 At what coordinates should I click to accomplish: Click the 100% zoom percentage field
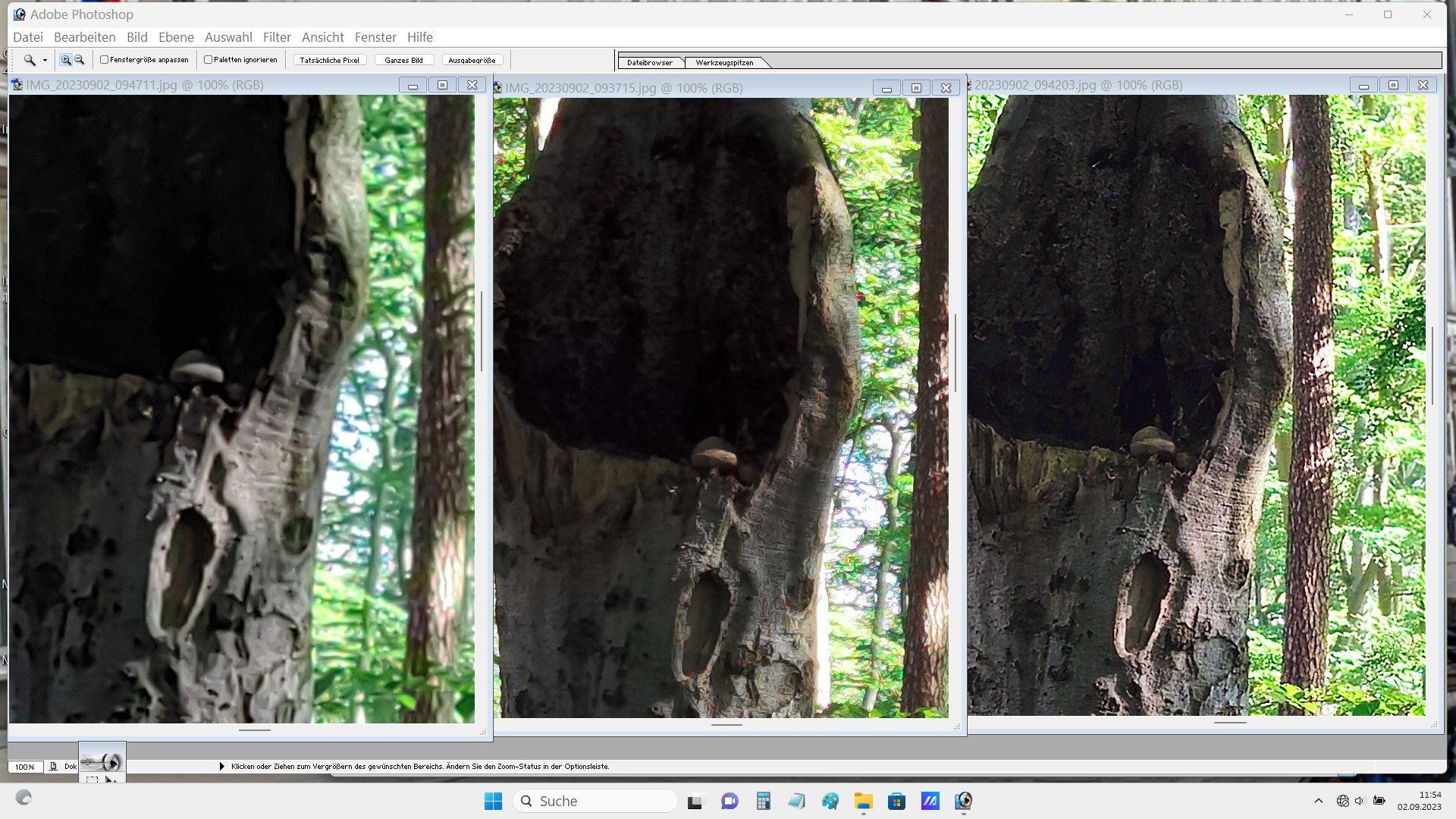pos(25,767)
